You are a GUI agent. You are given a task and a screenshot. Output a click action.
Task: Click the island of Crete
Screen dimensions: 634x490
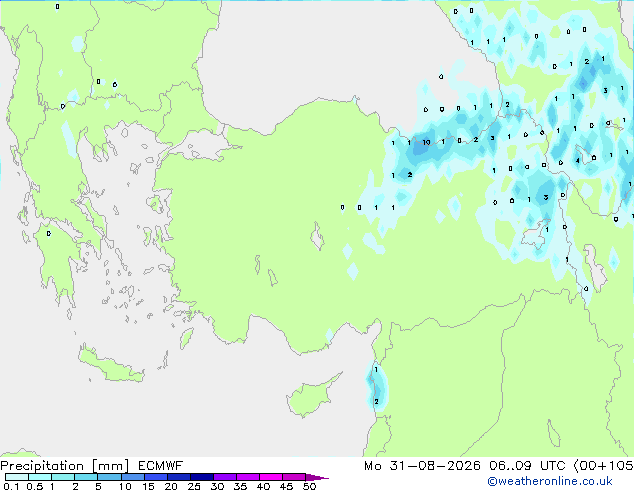(110, 366)
